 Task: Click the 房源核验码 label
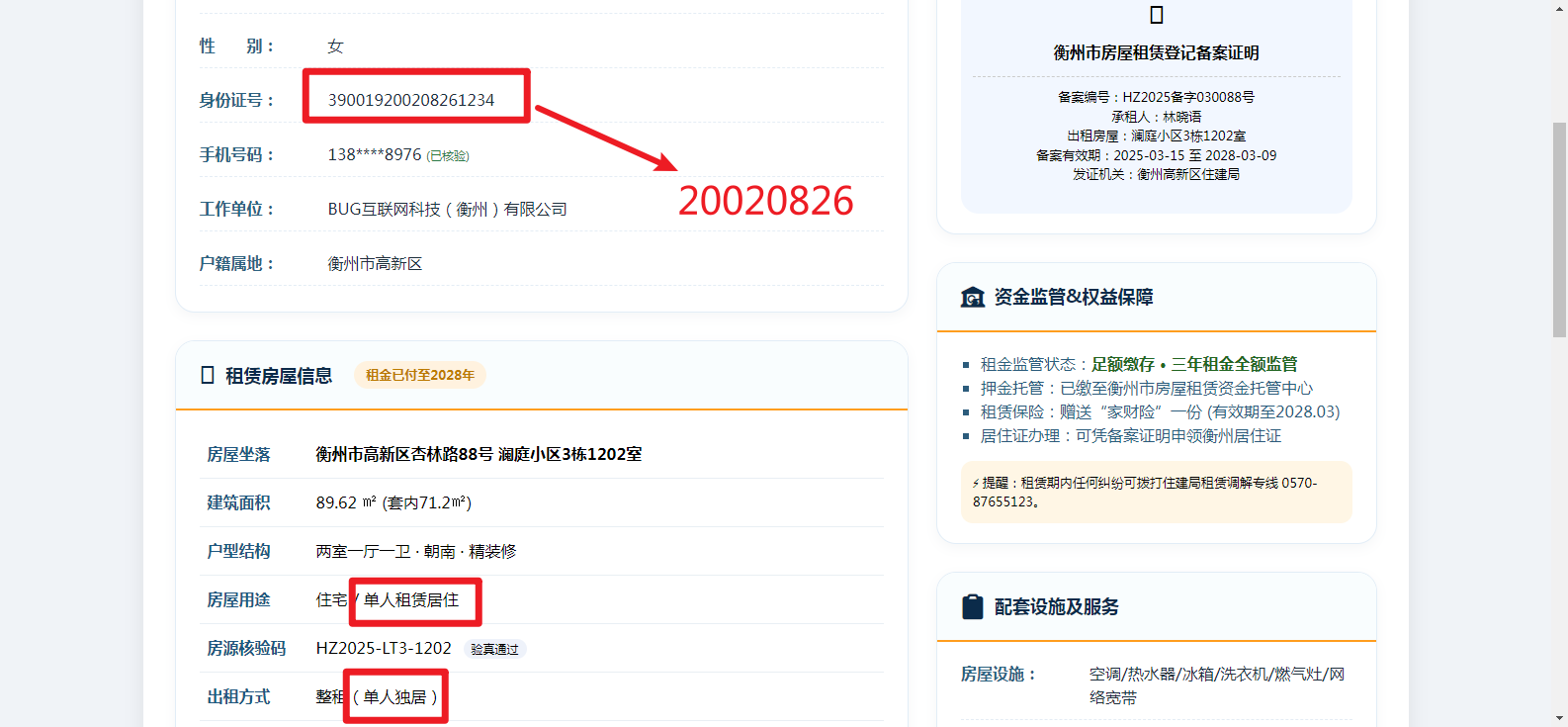pos(246,648)
